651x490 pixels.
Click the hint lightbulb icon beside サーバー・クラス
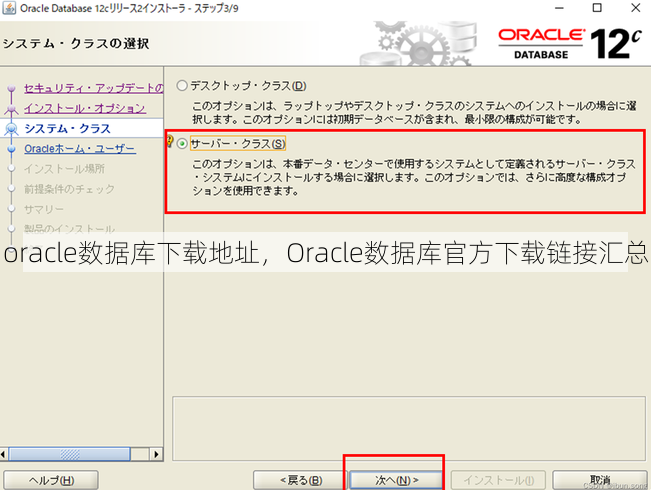[169, 140]
